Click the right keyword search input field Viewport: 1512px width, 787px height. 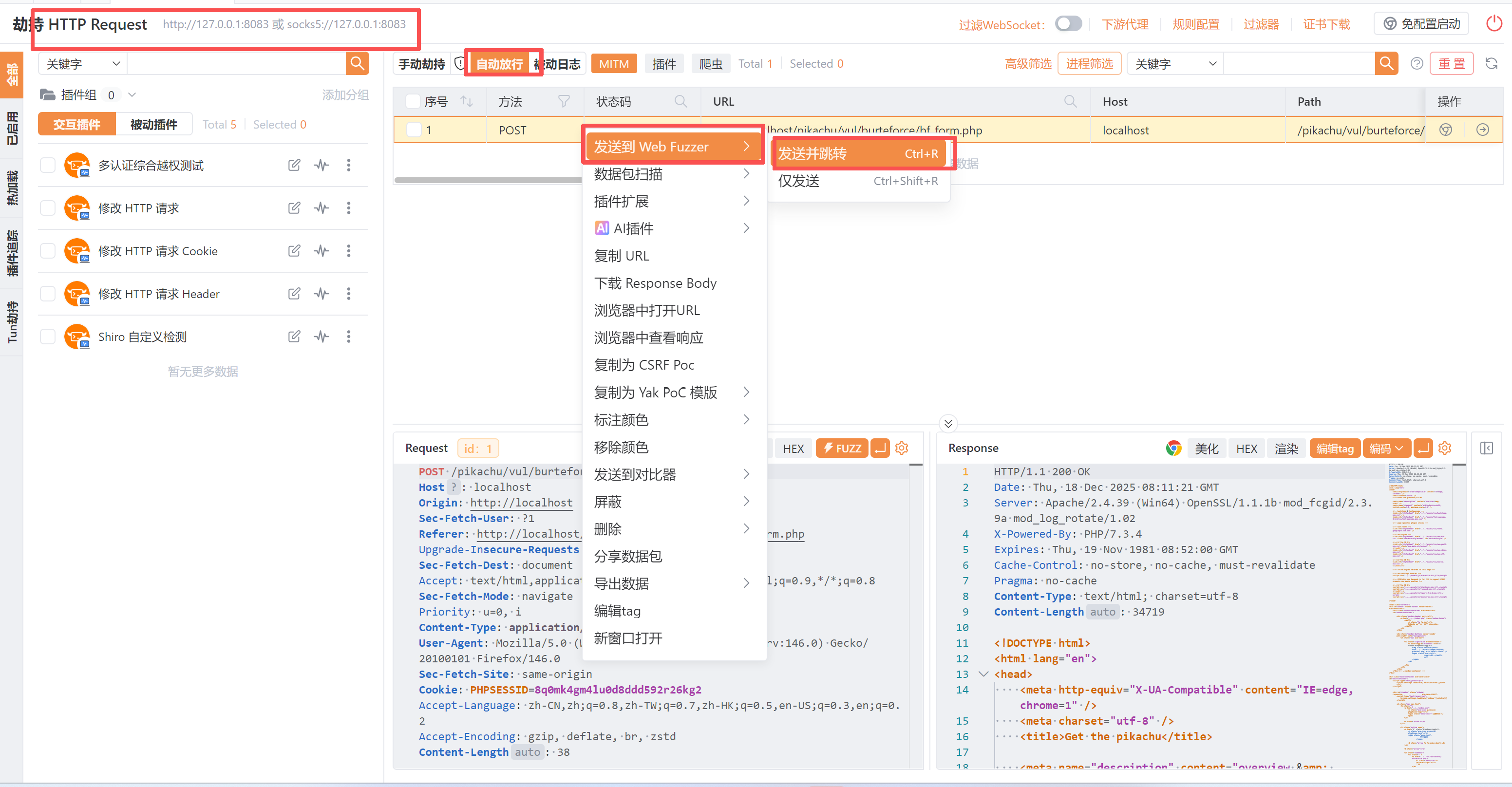point(1298,63)
